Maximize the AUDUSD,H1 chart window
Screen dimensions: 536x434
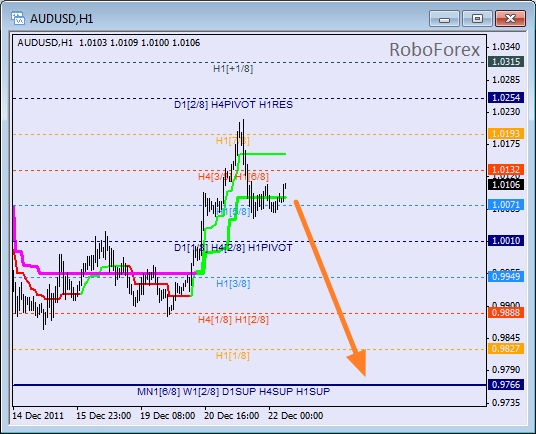[477, 18]
